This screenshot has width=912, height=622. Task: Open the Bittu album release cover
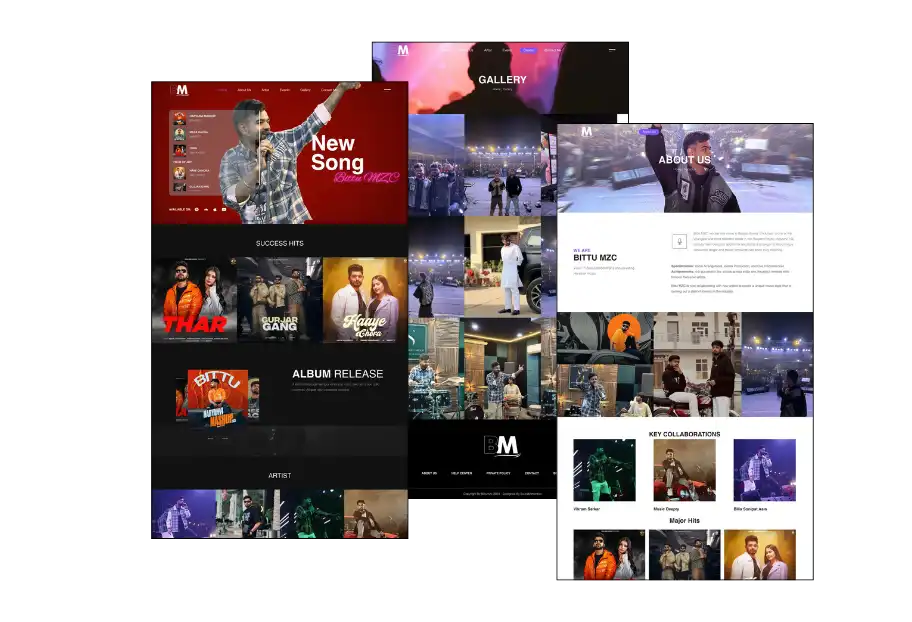217,395
